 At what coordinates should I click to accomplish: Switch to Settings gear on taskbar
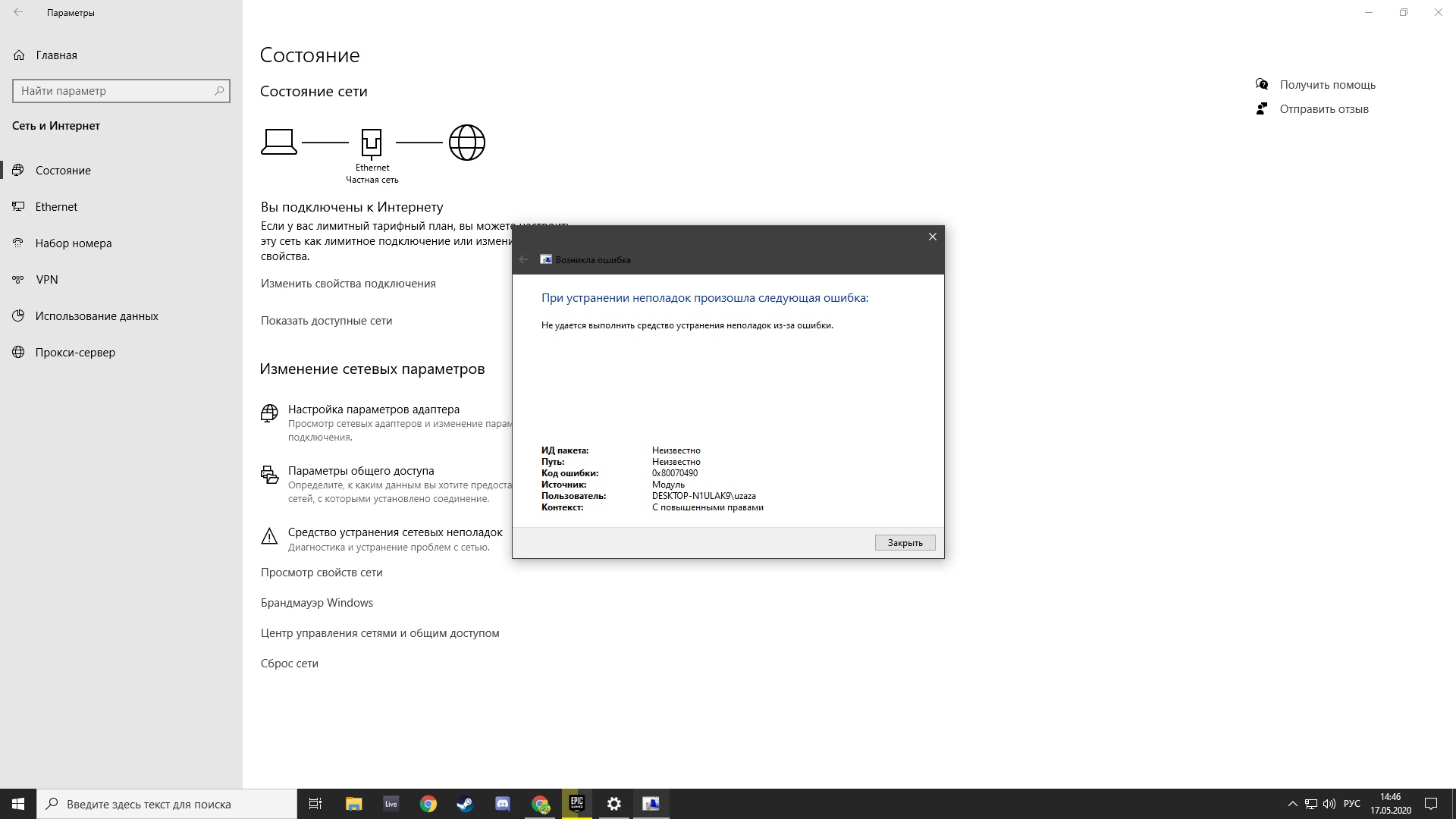(614, 804)
